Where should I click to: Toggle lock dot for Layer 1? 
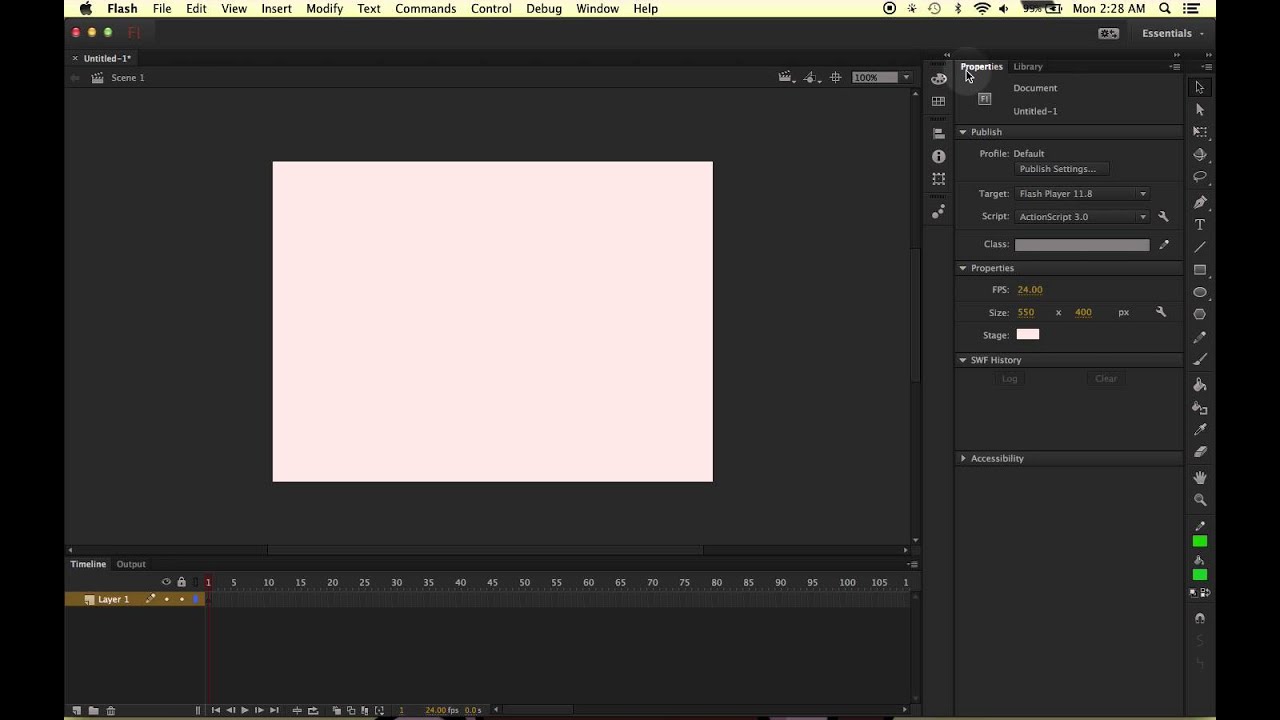(x=181, y=599)
